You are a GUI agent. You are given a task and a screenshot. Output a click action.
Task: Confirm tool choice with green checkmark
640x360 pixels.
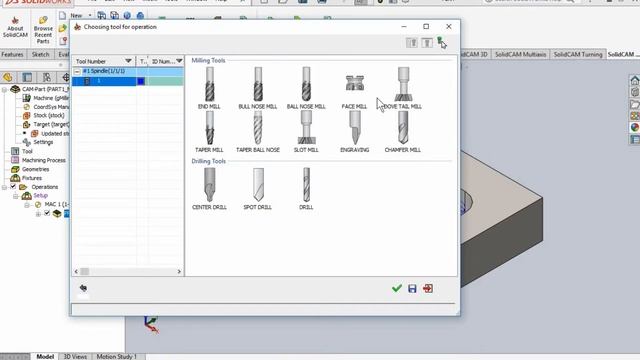[397, 289]
